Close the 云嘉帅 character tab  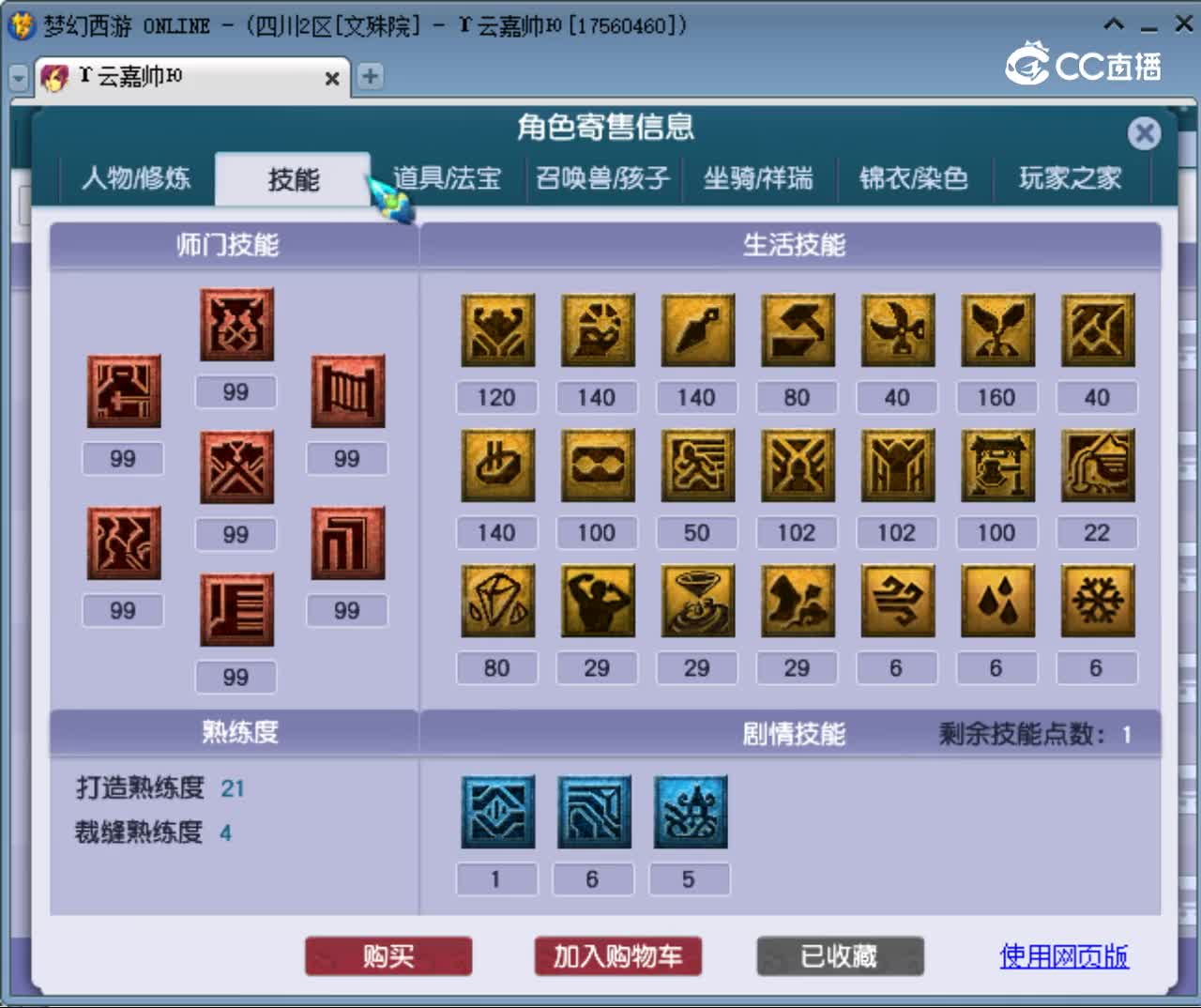[x=332, y=79]
